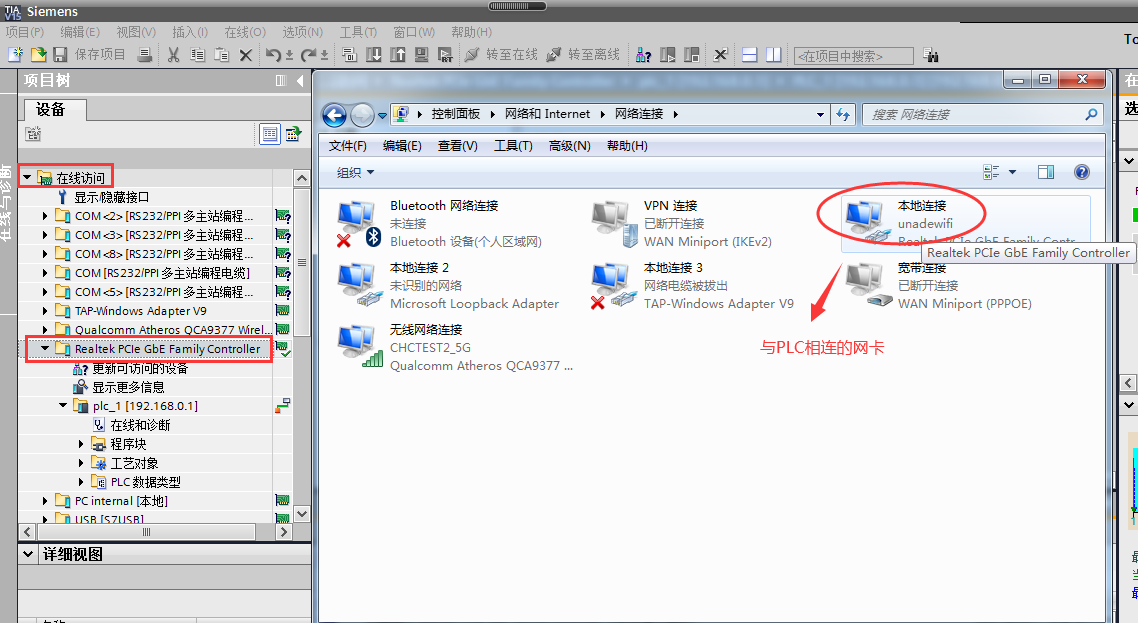Image resolution: width=1138 pixels, height=623 pixels.
Task: Click the compile icon in the toolbar
Action: (349, 54)
